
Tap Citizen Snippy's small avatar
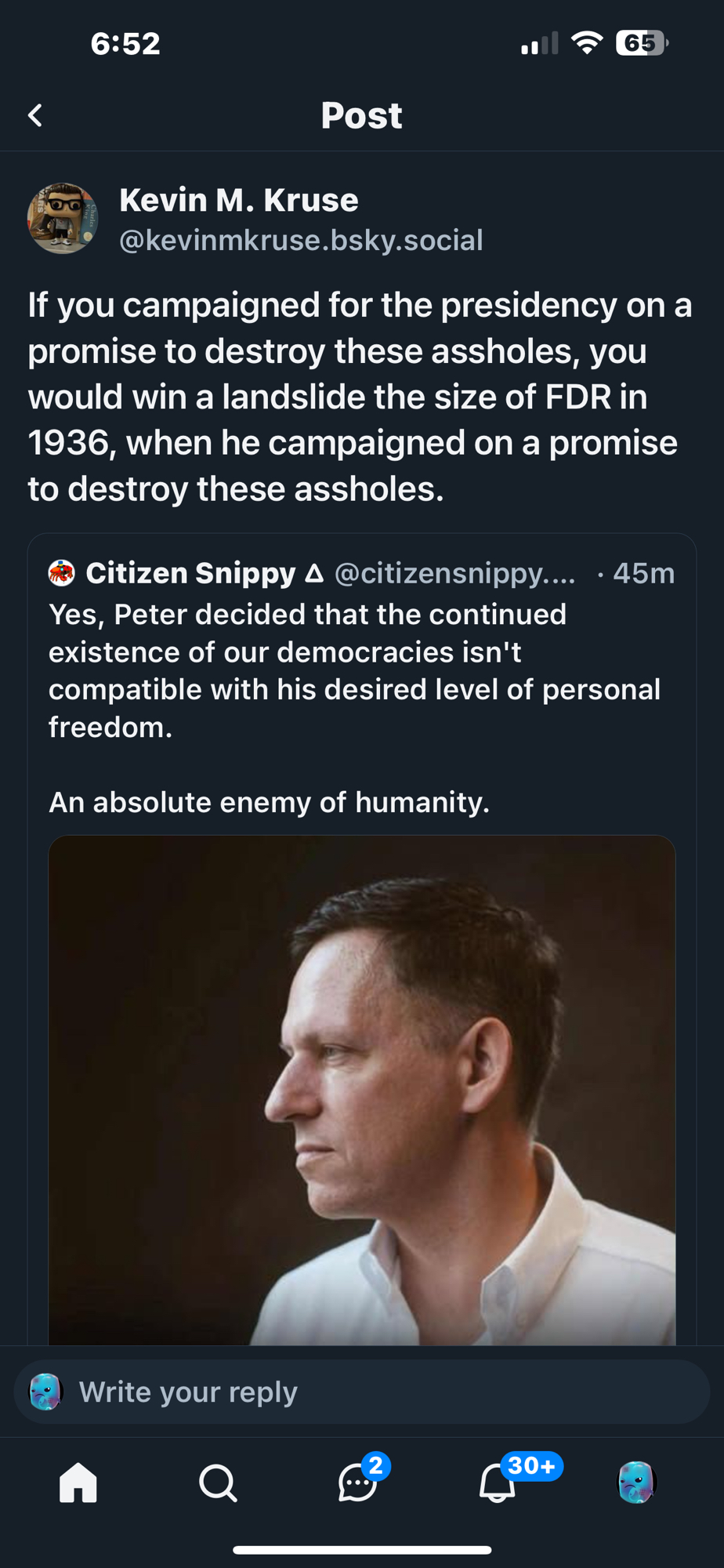coord(62,573)
